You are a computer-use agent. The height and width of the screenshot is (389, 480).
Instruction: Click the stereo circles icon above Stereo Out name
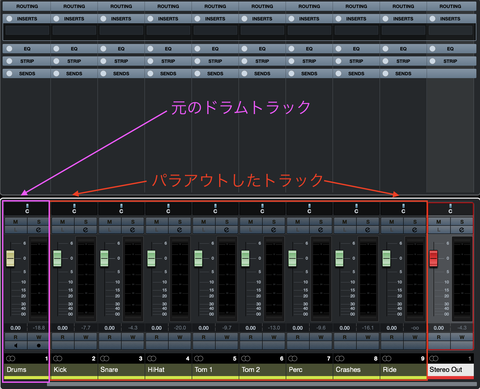click(434, 358)
